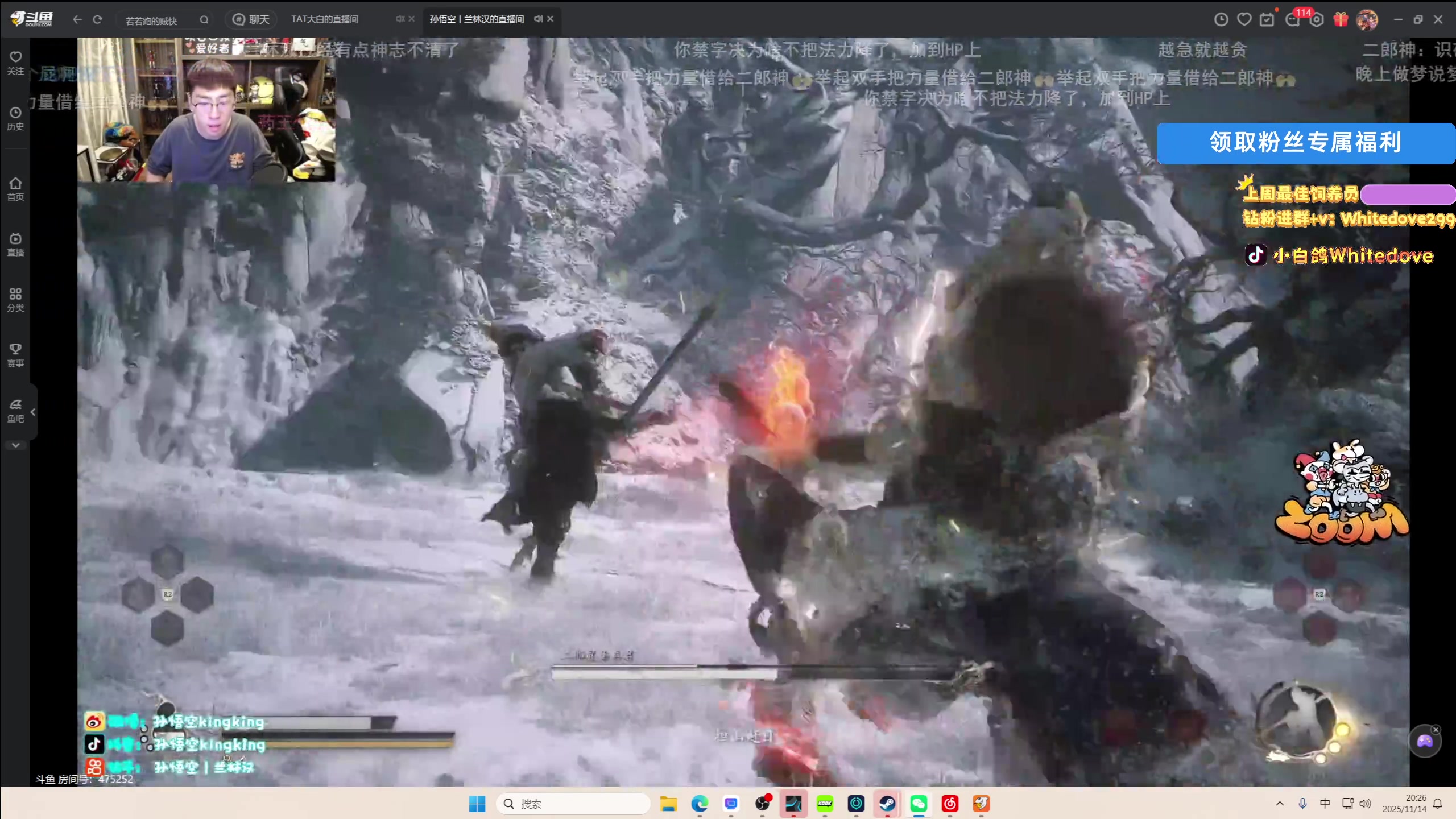Viewport: 1456px width, 819px height.
Task: Open the 关注 follow list in sidebar
Action: point(15,62)
